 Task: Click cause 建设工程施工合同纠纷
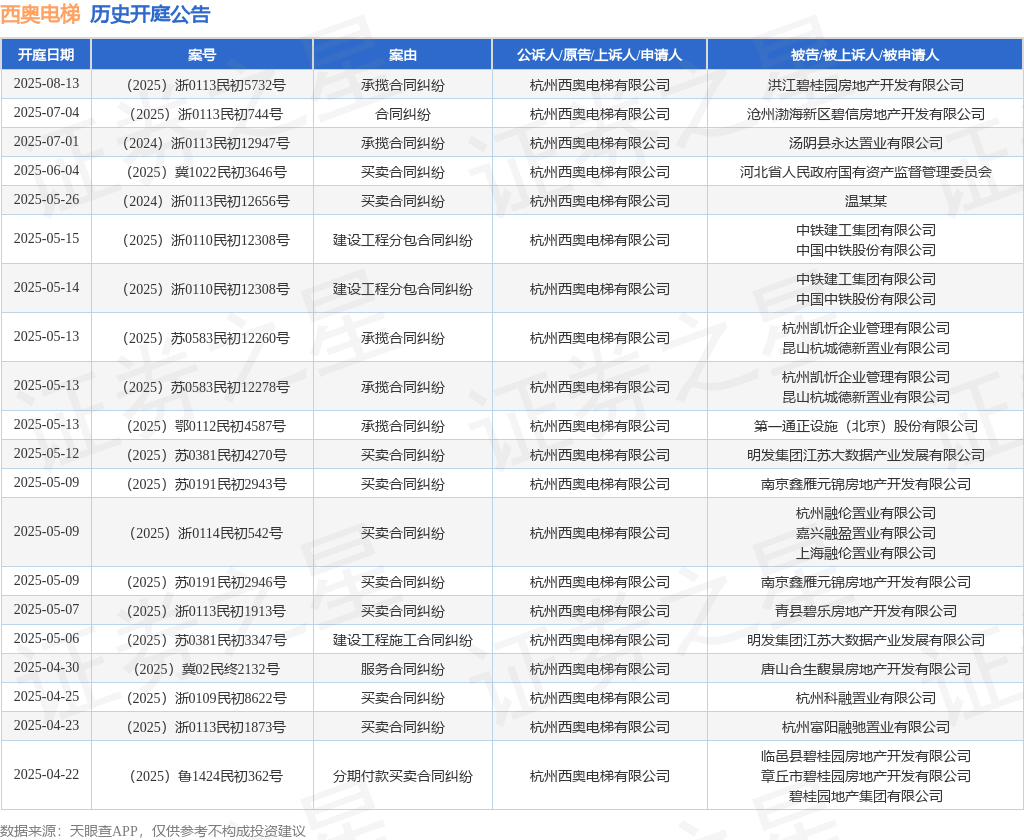402,640
